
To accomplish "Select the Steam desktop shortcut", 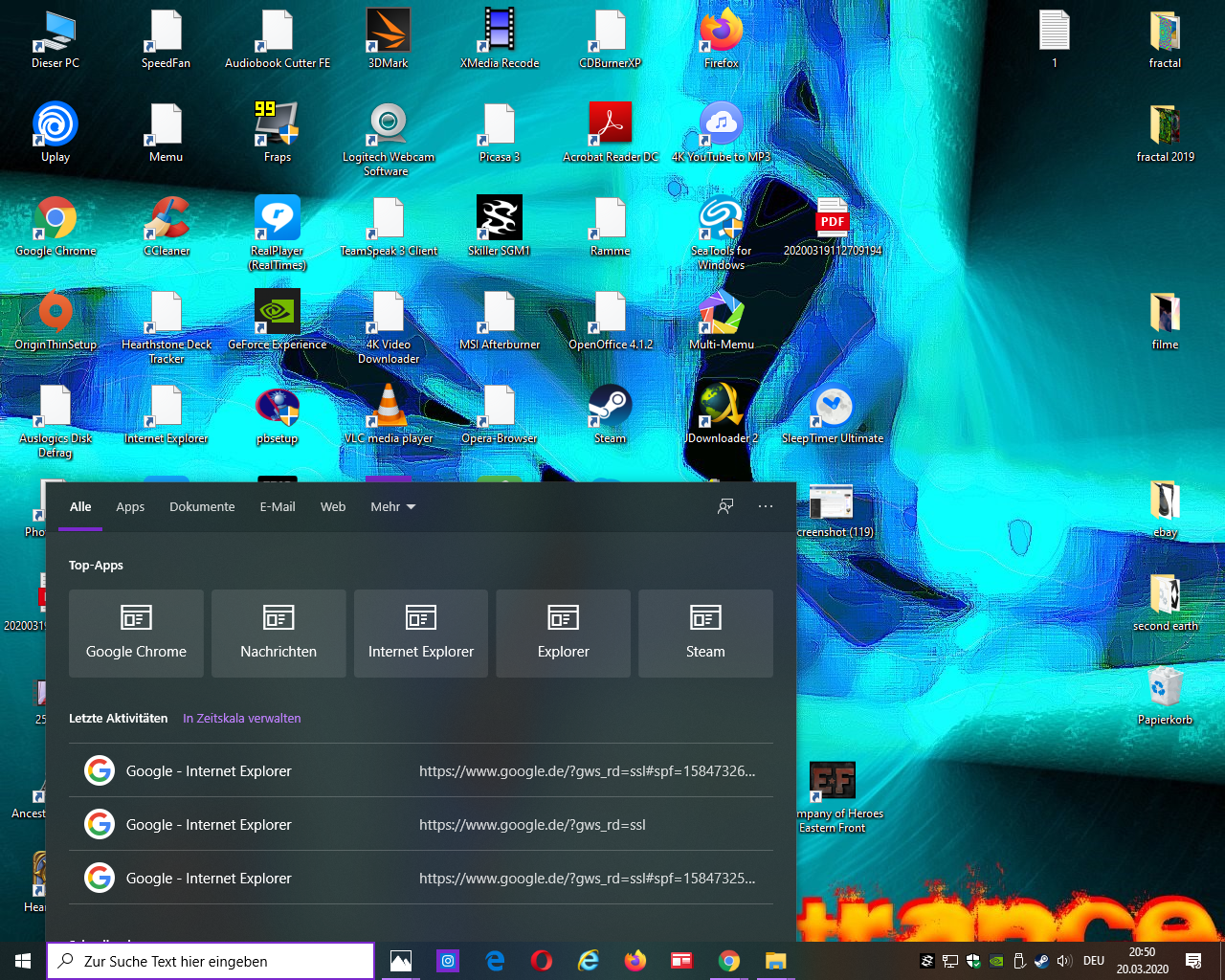I will click(611, 413).
